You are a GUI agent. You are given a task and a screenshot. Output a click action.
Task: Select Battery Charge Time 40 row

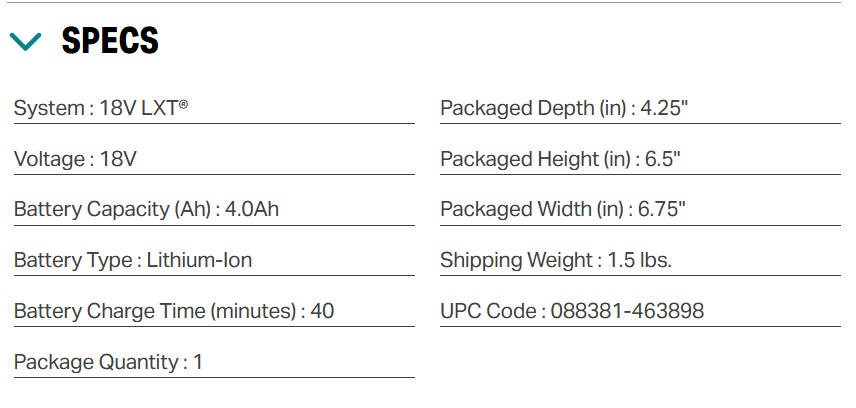pos(214,311)
